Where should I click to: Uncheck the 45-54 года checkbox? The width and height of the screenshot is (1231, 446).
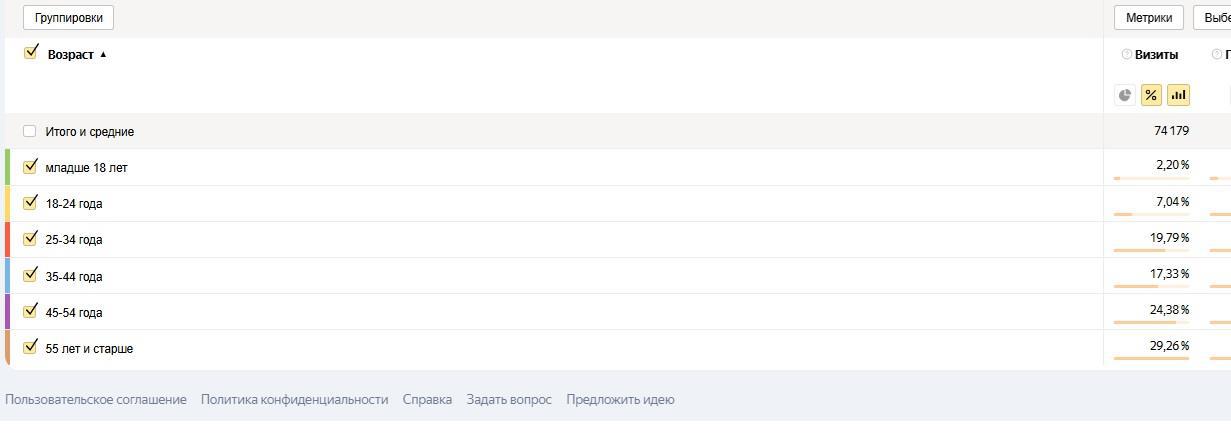tap(30, 311)
